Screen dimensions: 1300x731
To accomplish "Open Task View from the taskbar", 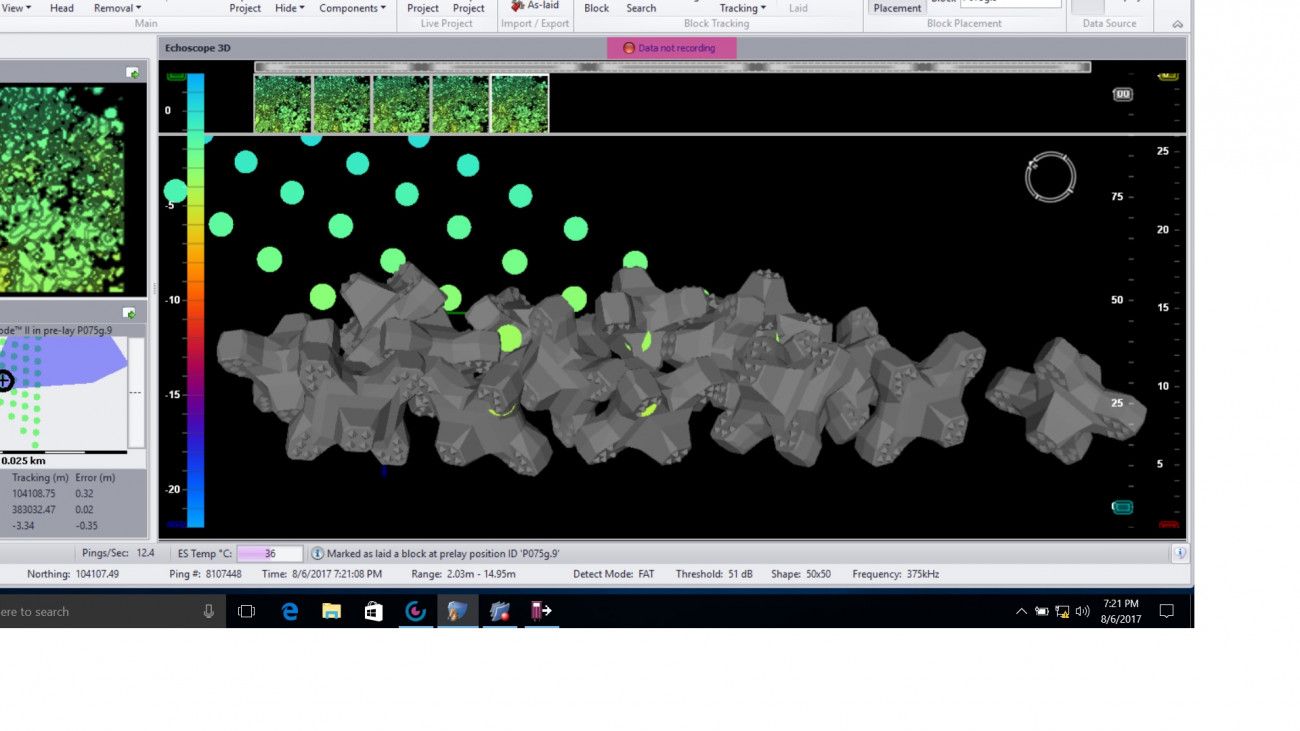I will click(247, 611).
